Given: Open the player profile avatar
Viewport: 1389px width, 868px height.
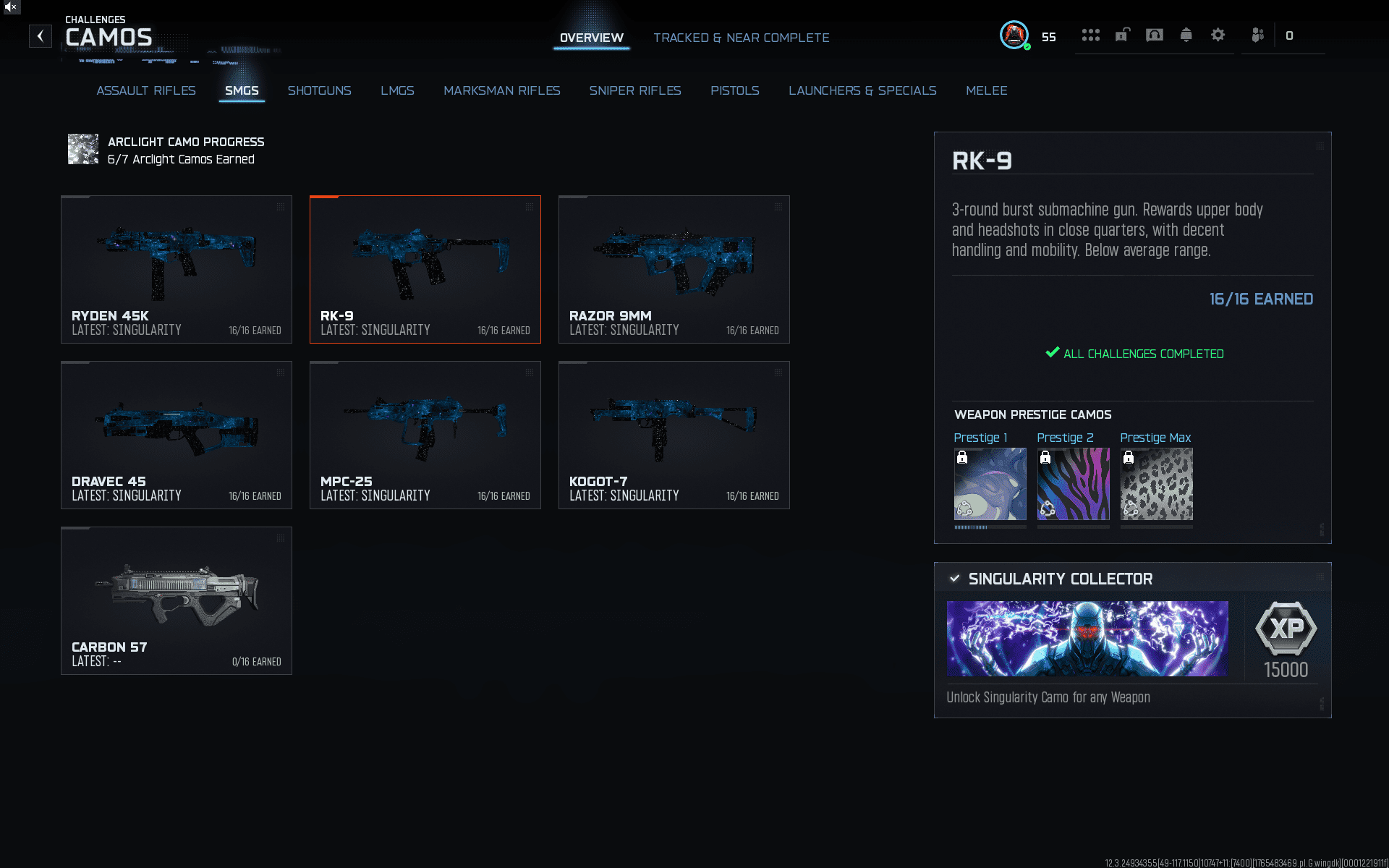Looking at the screenshot, I should point(1014,35).
